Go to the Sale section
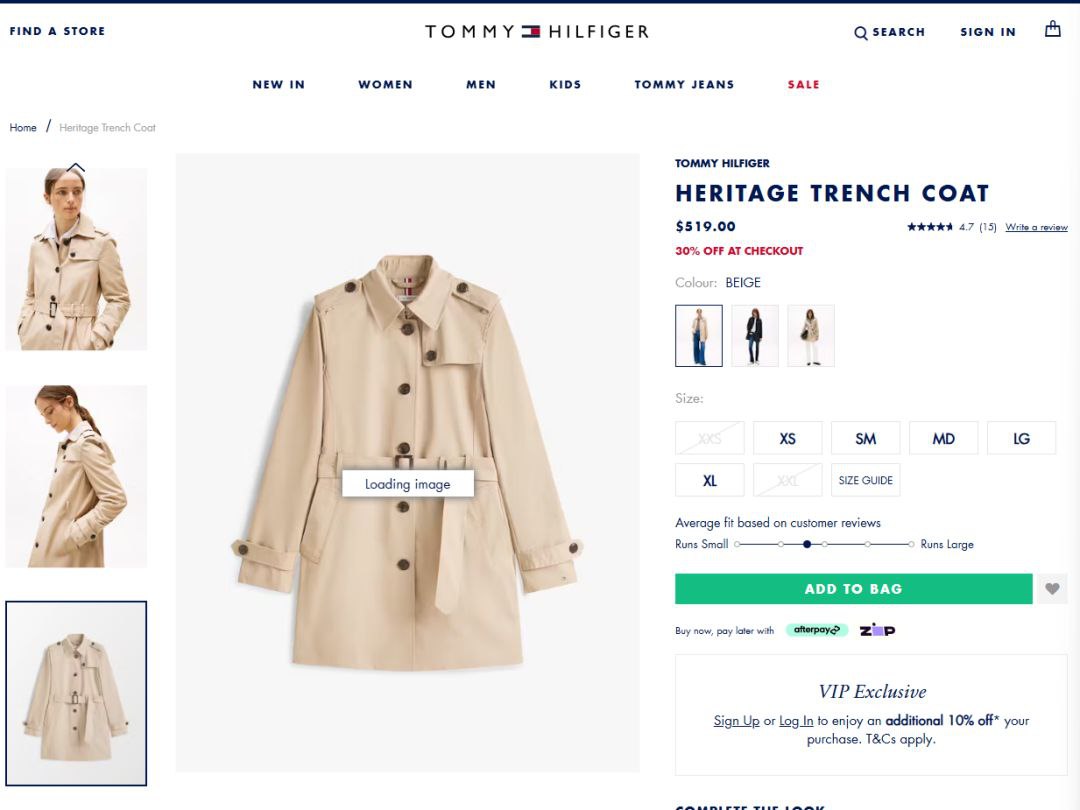The height and width of the screenshot is (810, 1080). tap(803, 85)
